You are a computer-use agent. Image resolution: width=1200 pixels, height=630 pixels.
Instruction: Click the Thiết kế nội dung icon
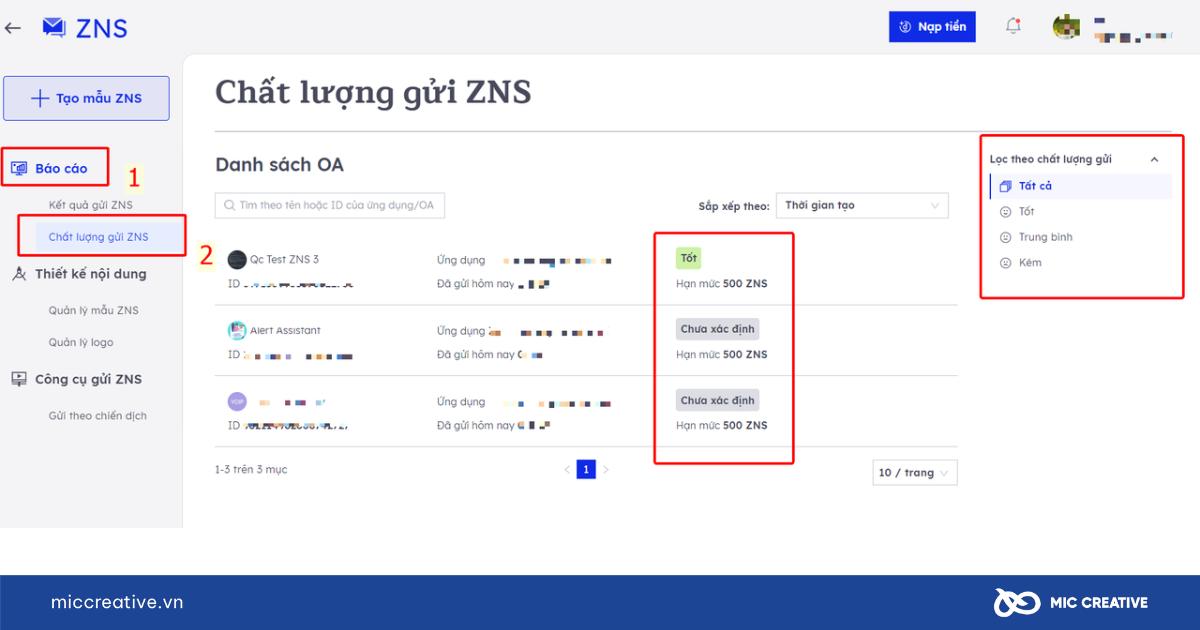(x=19, y=274)
